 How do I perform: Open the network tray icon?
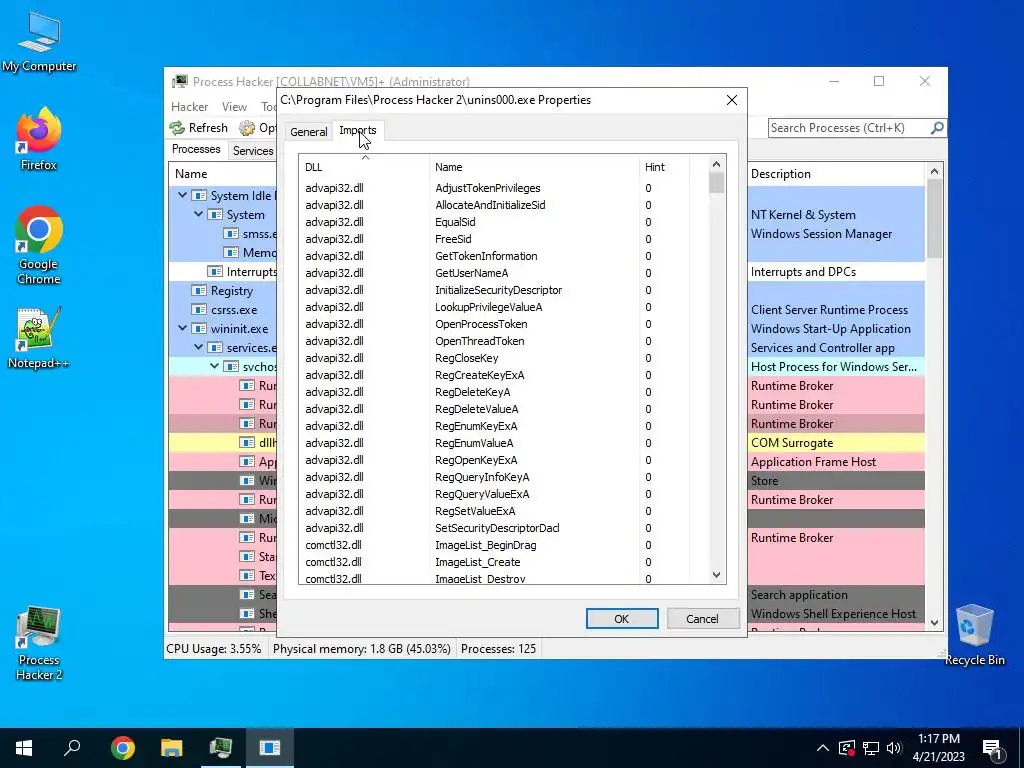pyautogui.click(x=871, y=748)
